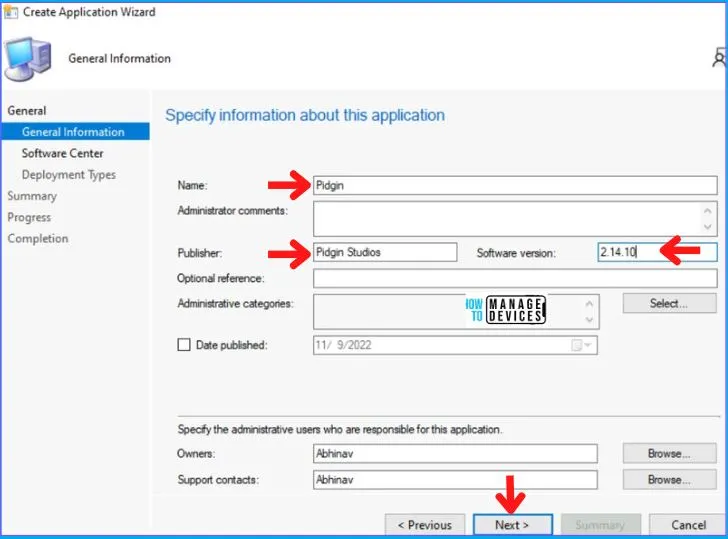728x539 pixels.
Task: Select General Information wizard step
Action: [75, 132]
